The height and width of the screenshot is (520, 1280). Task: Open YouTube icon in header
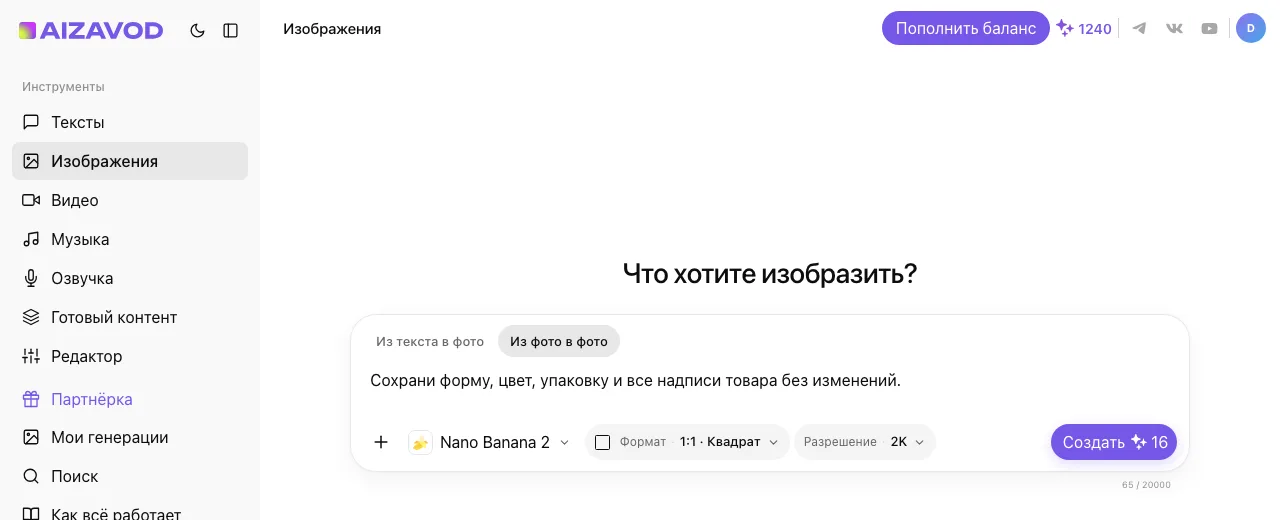tap(1209, 28)
